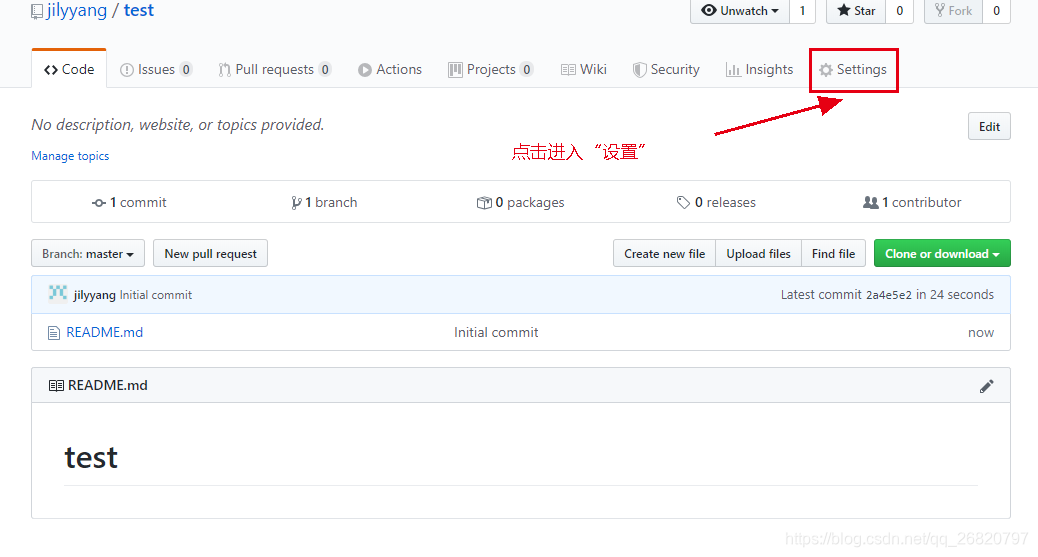View the 1 commit history link
The width and height of the screenshot is (1038, 557).
pos(129,203)
